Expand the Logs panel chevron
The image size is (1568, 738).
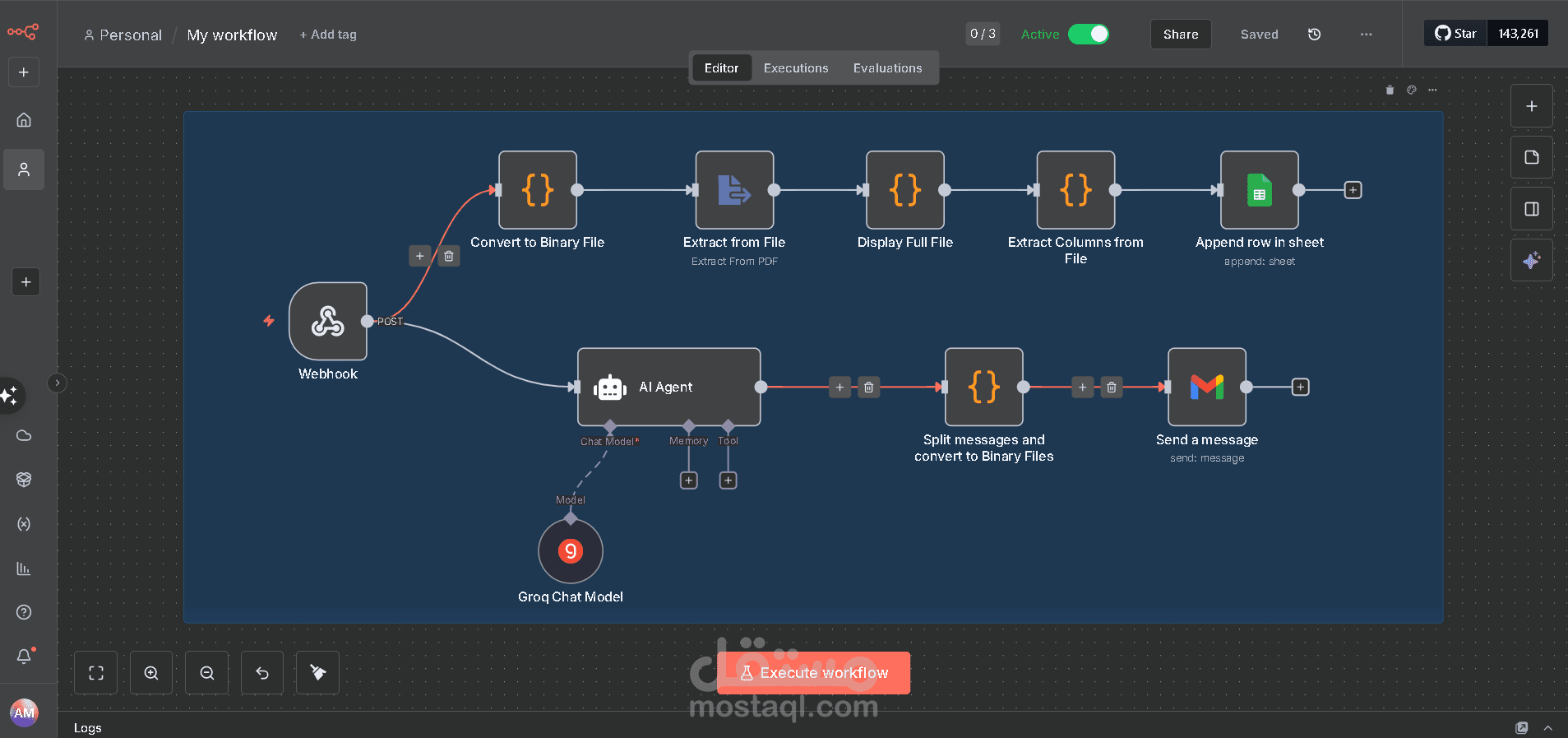1548,728
